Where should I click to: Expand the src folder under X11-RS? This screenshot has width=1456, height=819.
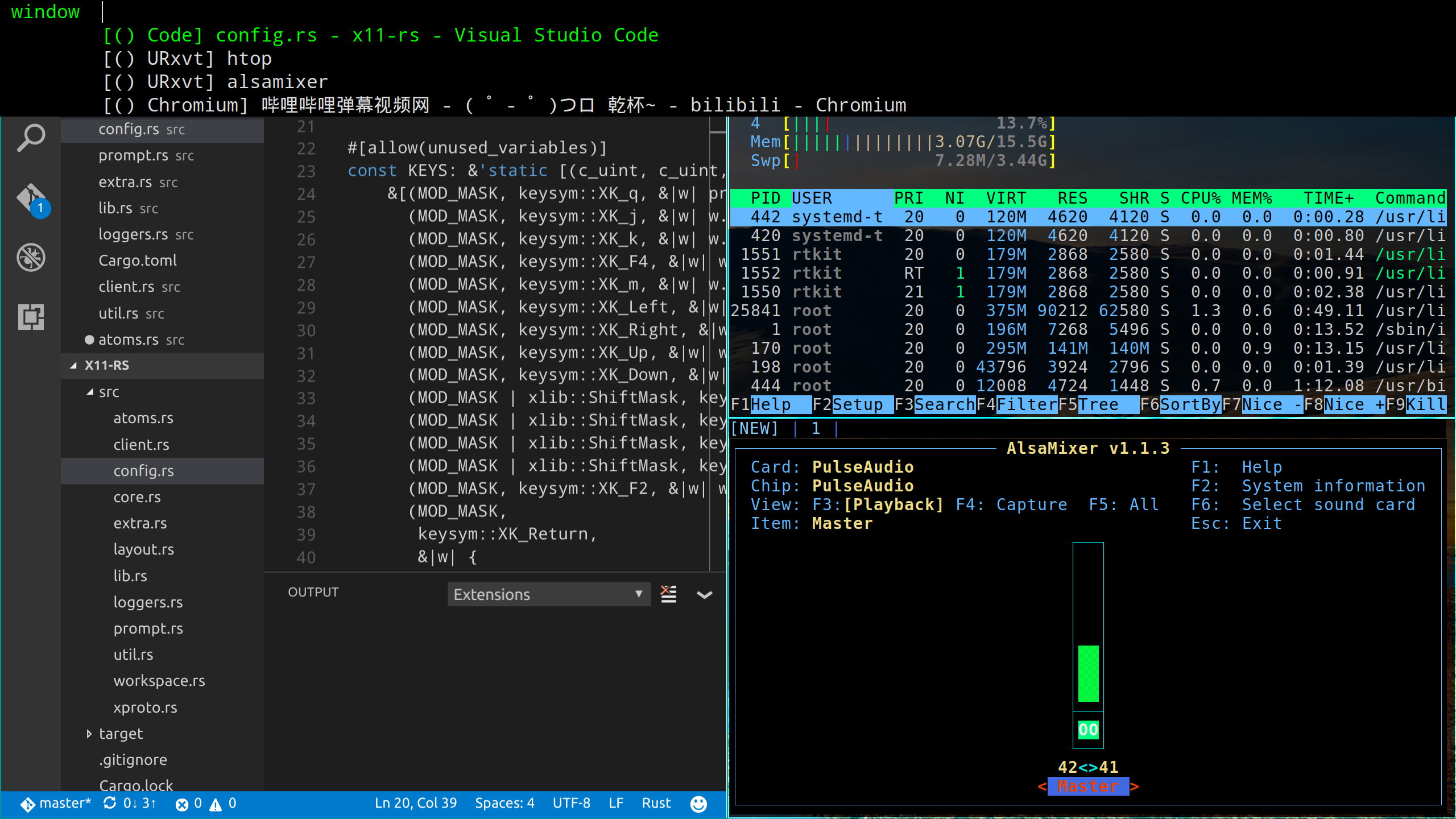(109, 391)
